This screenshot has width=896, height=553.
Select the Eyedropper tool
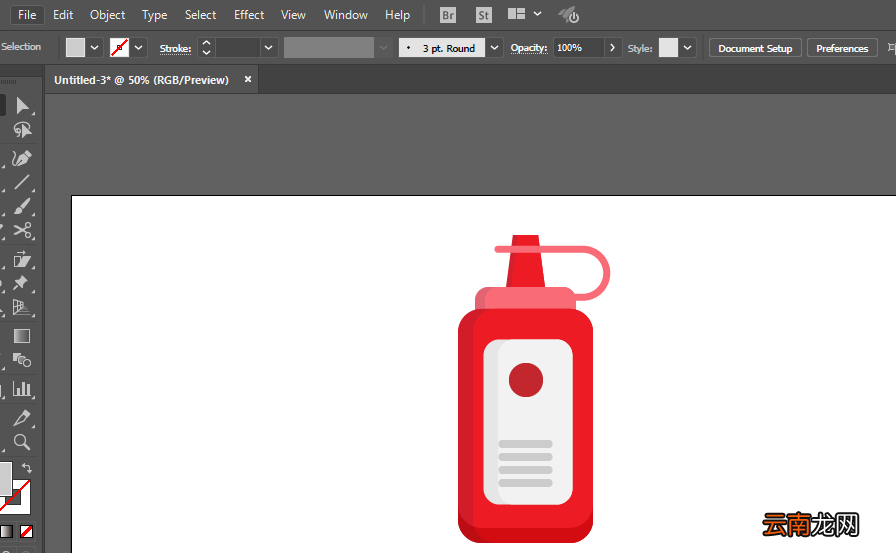click(22, 418)
